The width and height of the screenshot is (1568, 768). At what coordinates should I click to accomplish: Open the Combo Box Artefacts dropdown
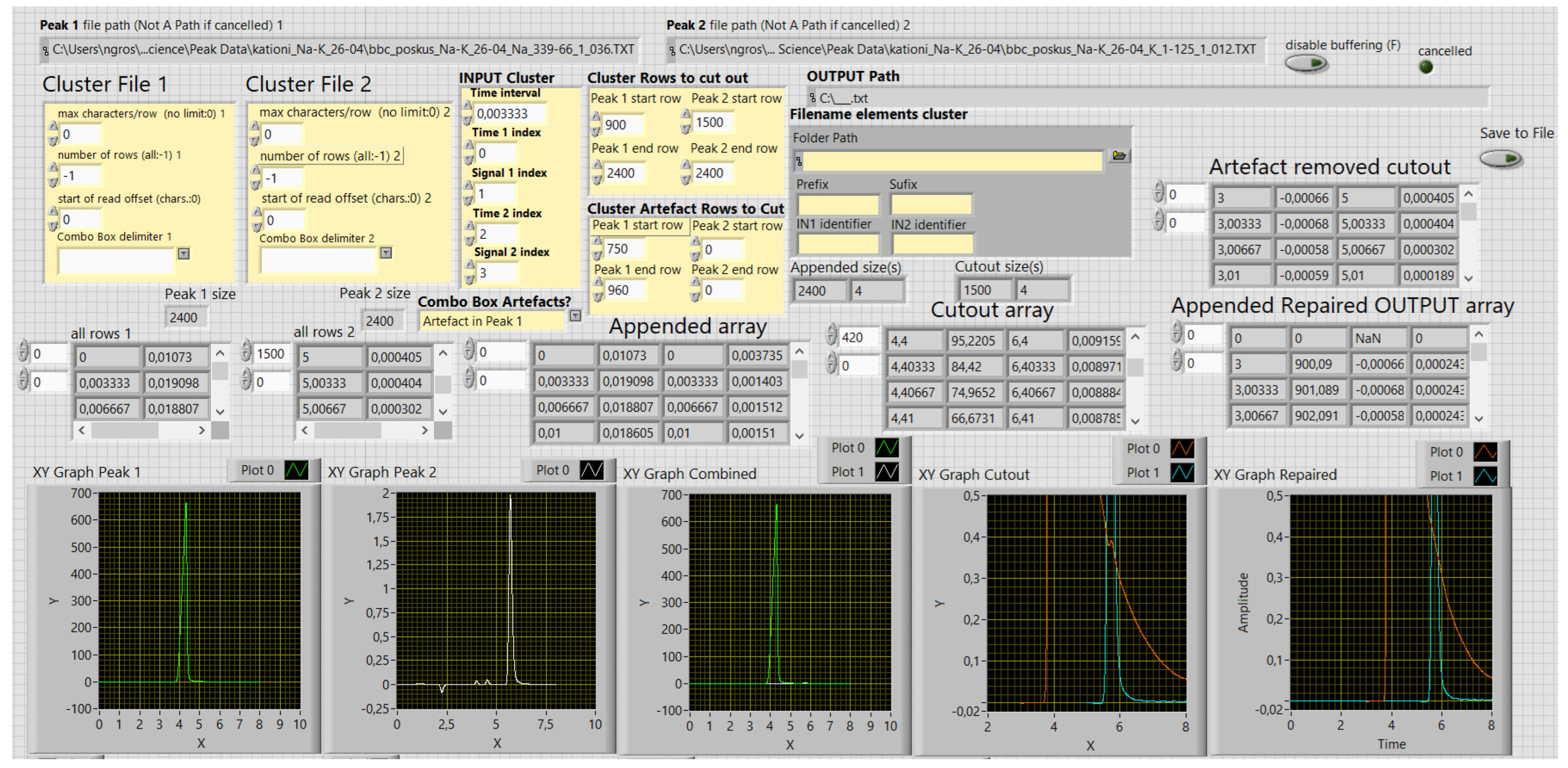[x=575, y=316]
